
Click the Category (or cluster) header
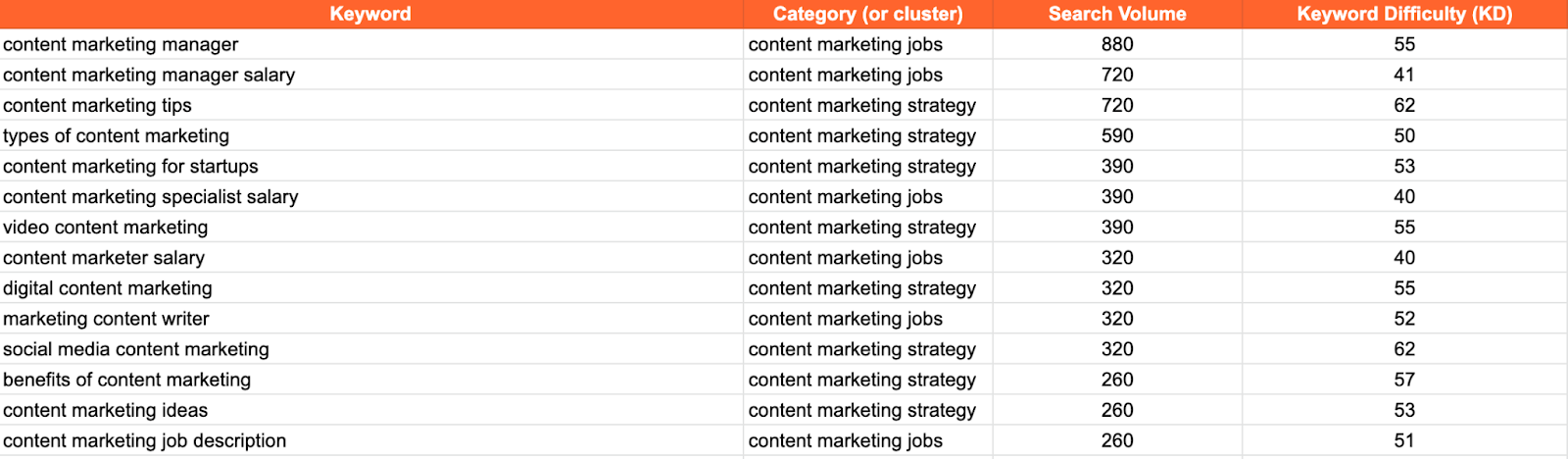click(x=867, y=14)
